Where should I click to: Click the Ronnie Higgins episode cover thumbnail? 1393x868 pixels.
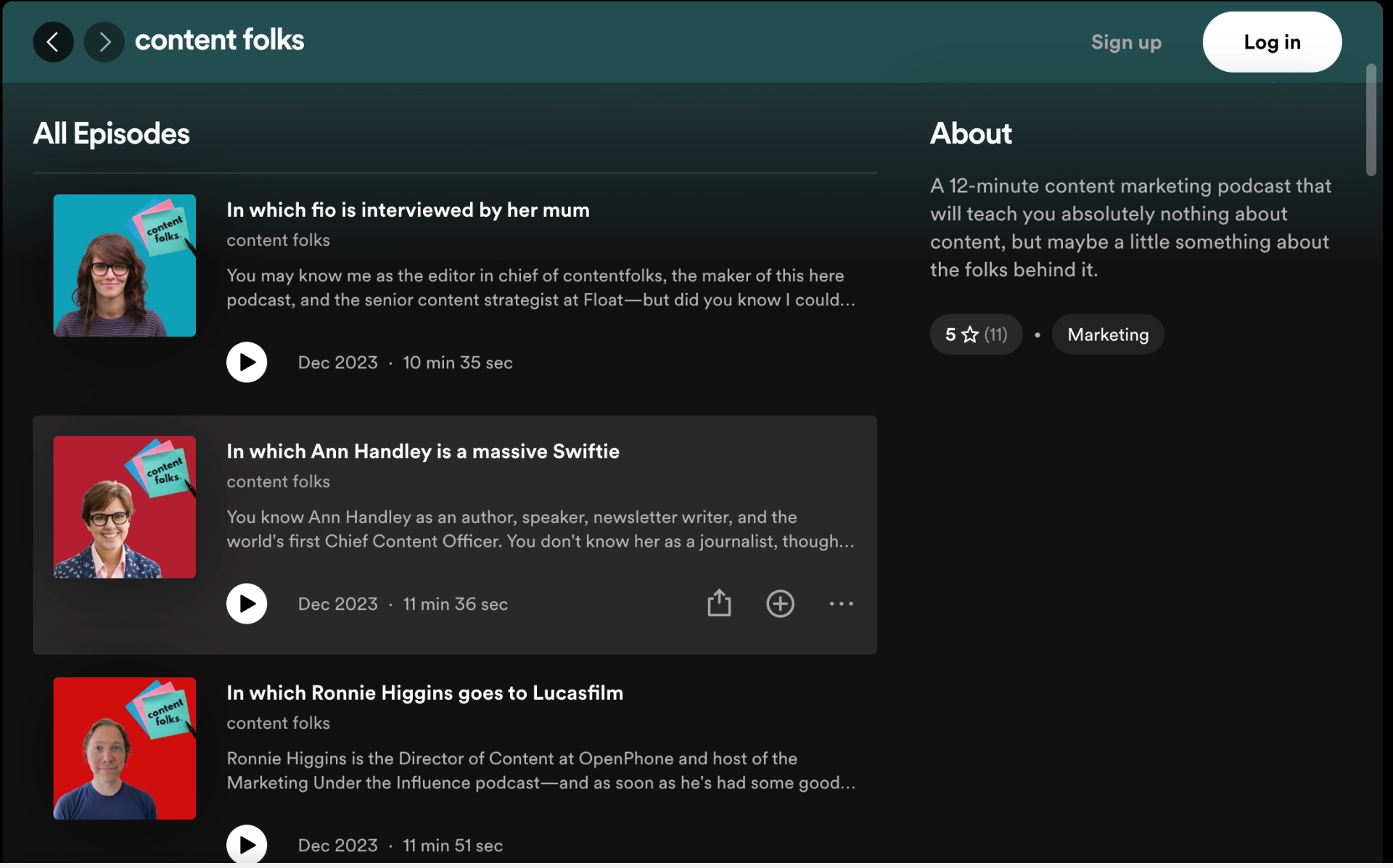tap(124, 748)
